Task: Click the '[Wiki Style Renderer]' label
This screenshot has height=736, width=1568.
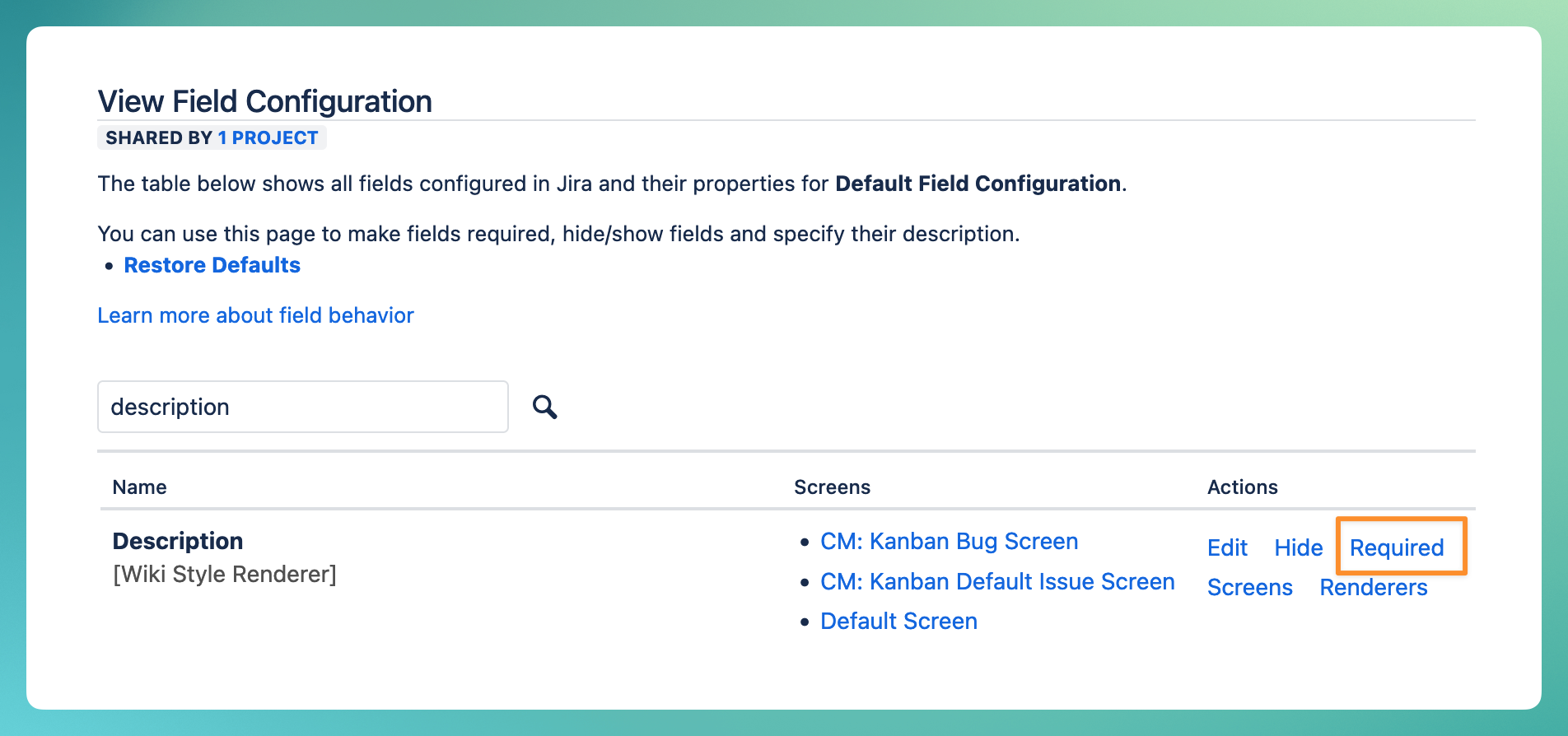Action: (225, 574)
